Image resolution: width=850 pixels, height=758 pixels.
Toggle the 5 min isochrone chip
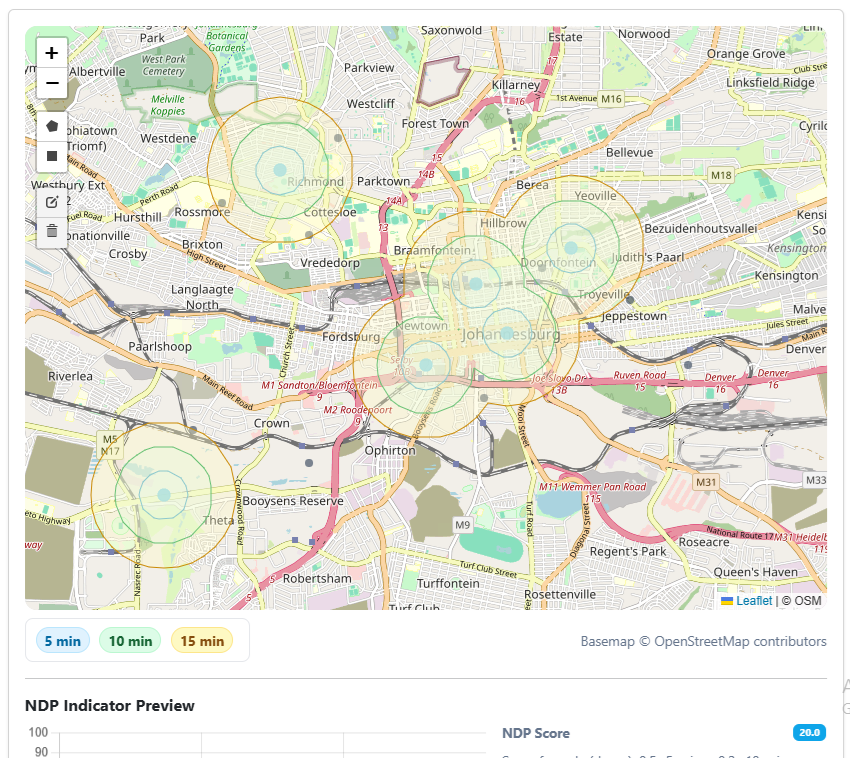point(62,641)
